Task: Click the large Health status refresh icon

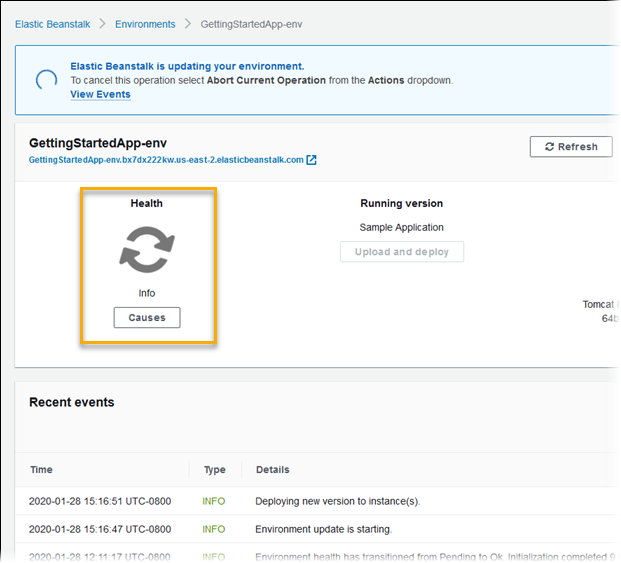Action: coord(147,249)
